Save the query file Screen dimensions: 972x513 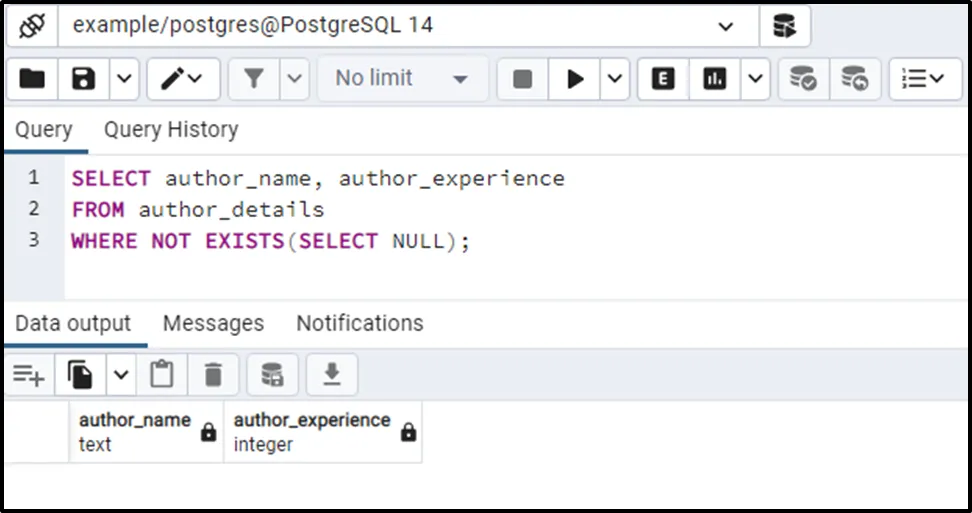[x=84, y=79]
